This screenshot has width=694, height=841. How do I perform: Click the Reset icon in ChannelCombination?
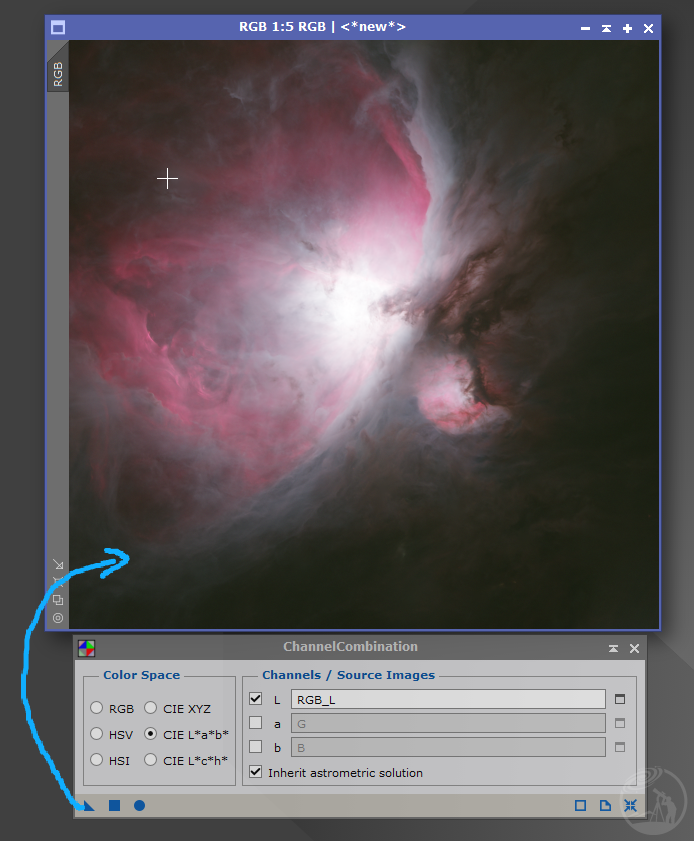[x=631, y=805]
